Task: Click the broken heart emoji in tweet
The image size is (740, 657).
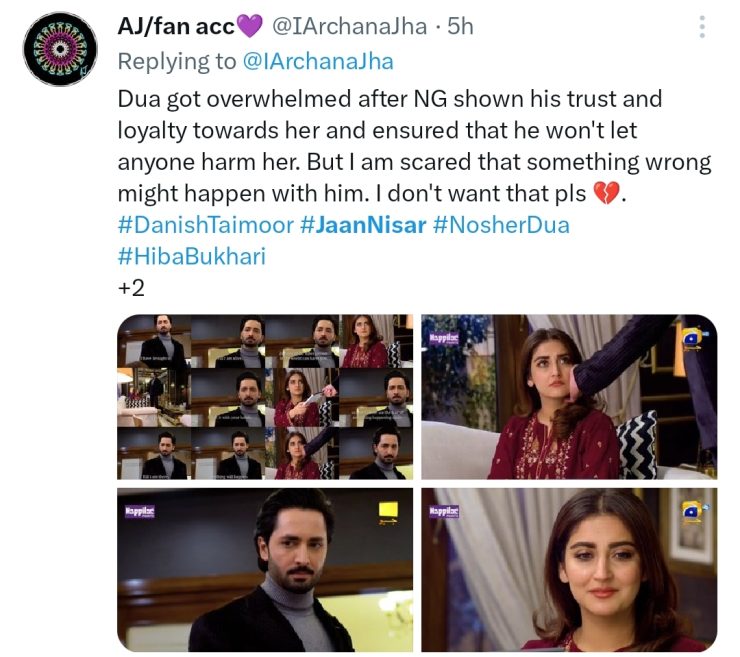Action: pyautogui.click(x=605, y=194)
